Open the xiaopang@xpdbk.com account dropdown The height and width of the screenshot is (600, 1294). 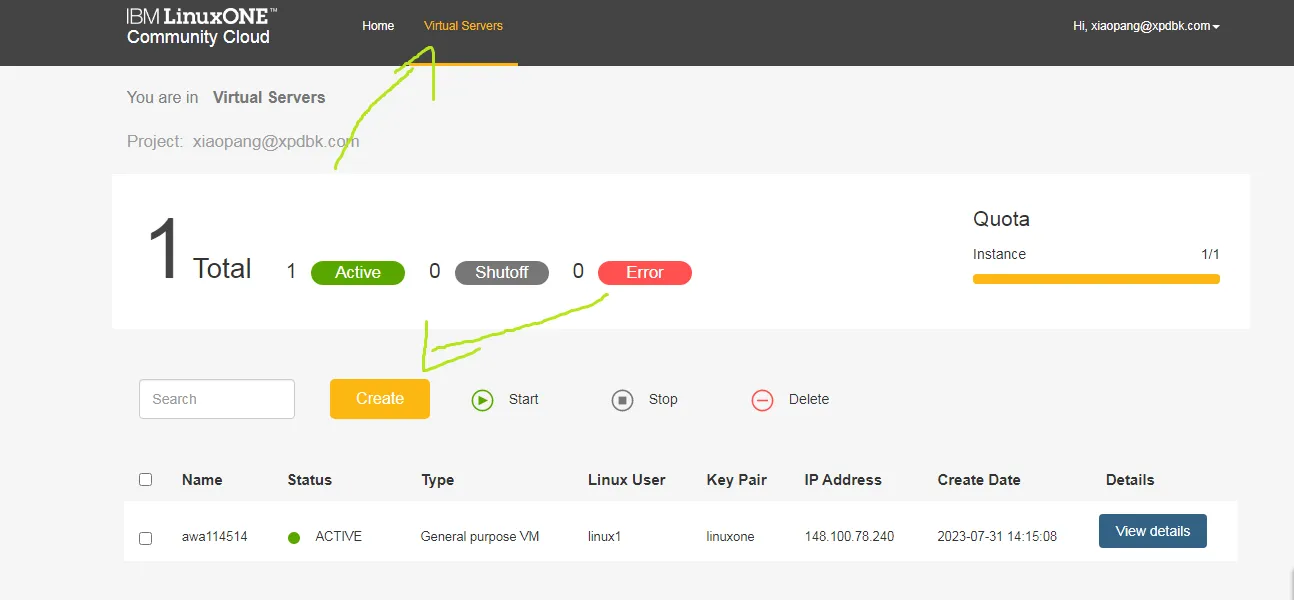click(x=1146, y=26)
